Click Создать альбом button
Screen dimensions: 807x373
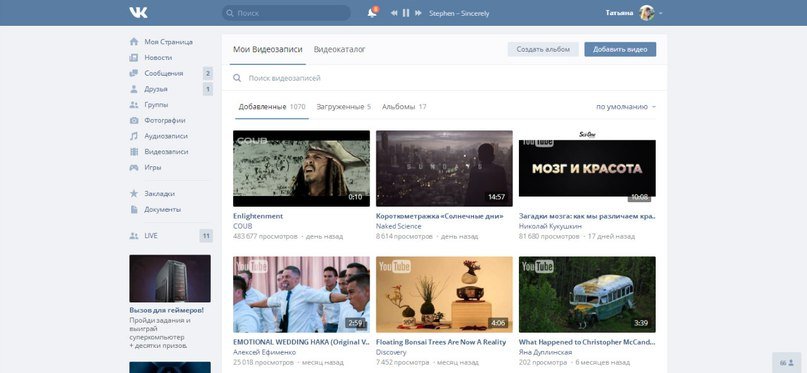pos(543,49)
